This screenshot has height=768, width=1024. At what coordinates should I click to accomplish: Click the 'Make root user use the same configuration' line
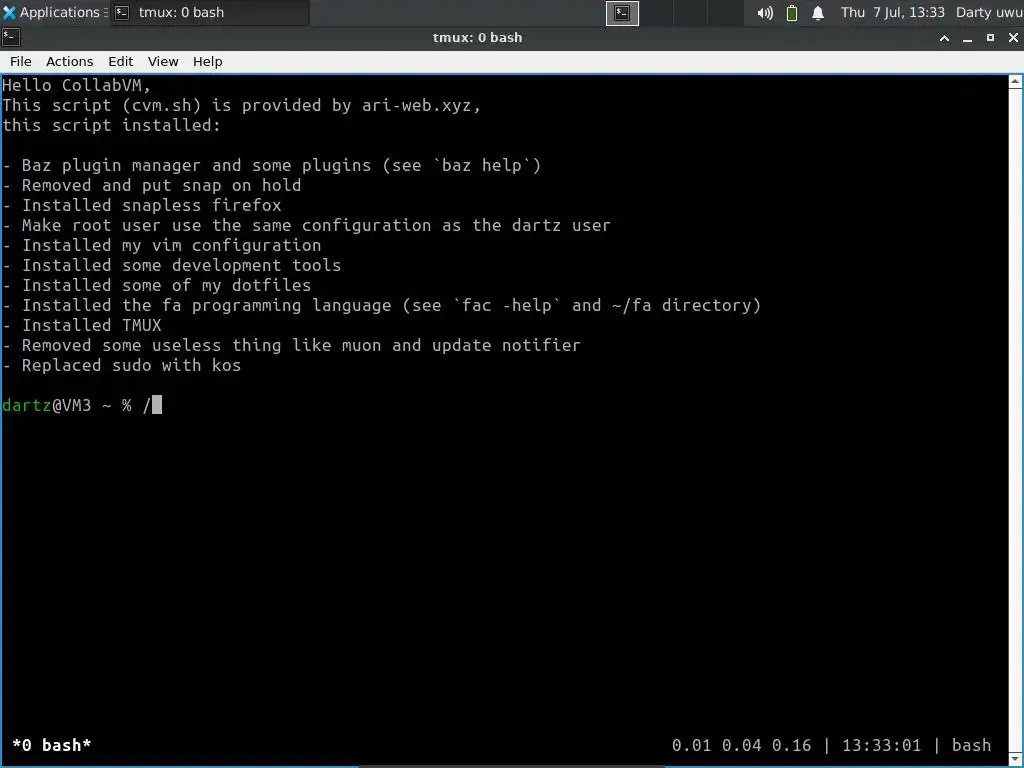(x=306, y=225)
